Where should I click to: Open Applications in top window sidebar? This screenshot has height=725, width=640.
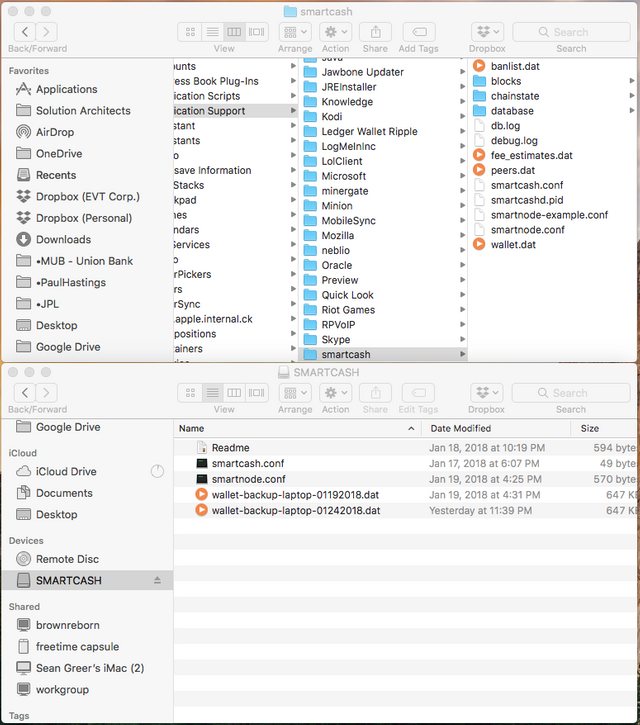(x=67, y=89)
